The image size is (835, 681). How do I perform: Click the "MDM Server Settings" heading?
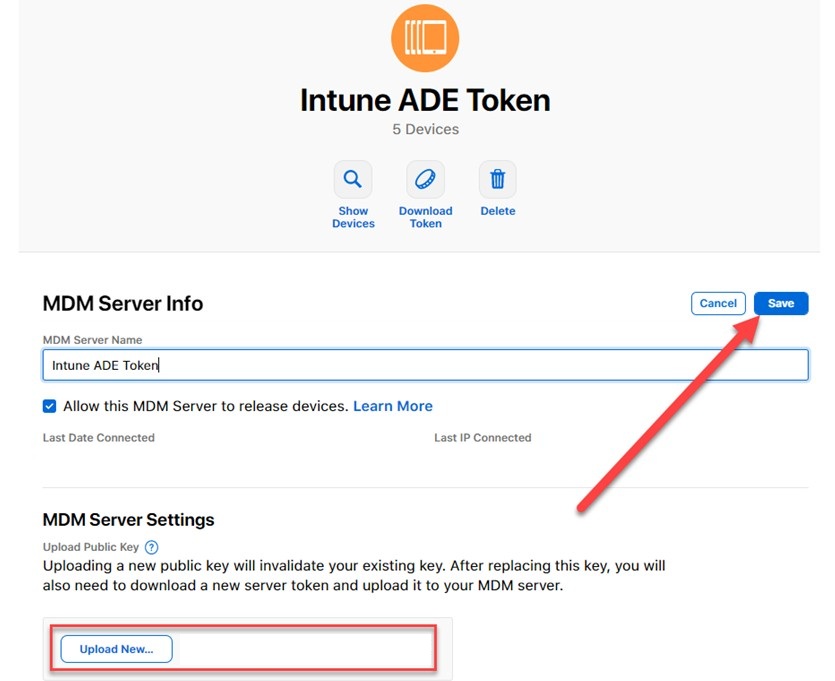tap(128, 520)
